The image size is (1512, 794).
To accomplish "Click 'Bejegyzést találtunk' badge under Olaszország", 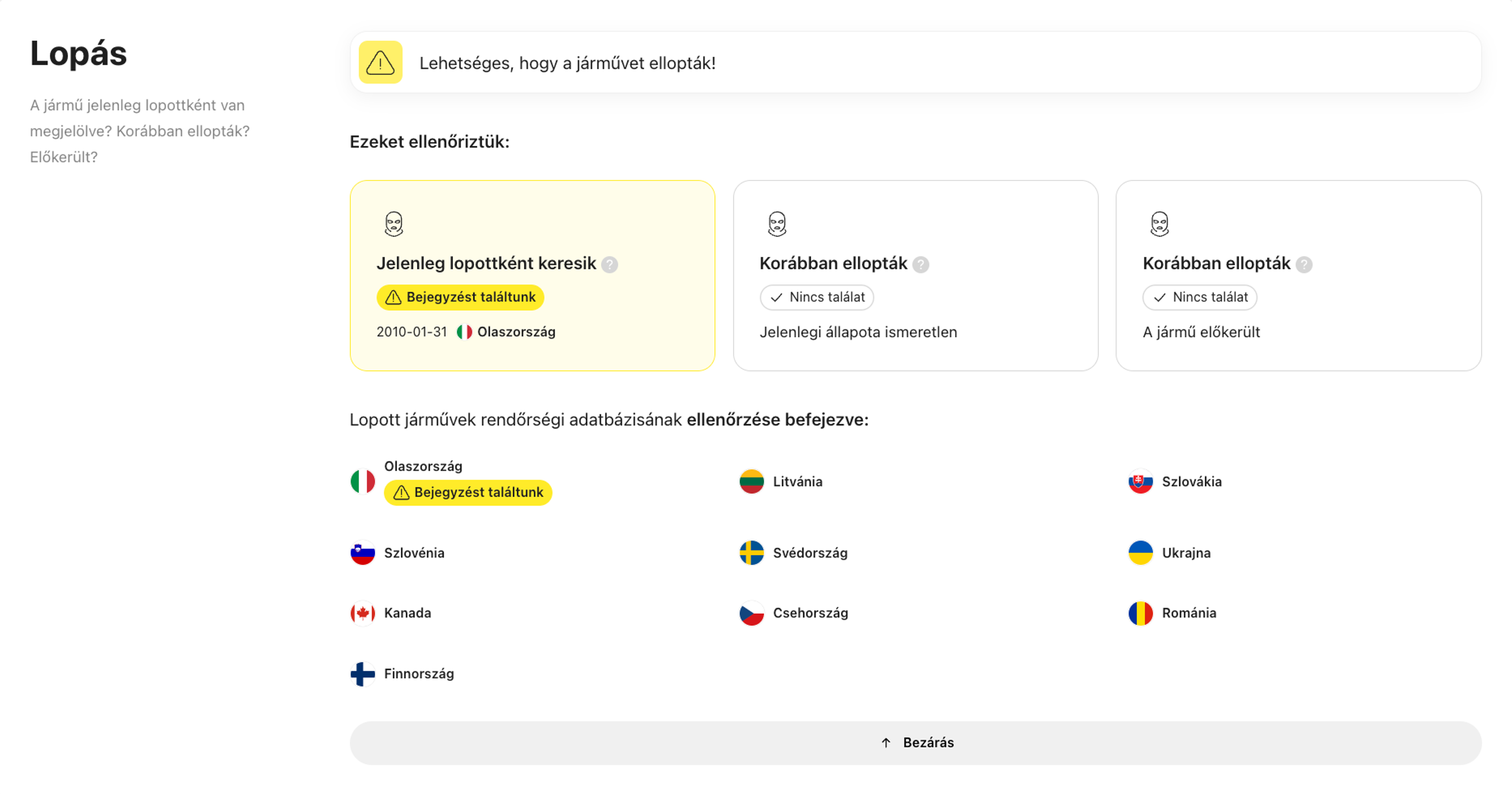I will click(468, 492).
